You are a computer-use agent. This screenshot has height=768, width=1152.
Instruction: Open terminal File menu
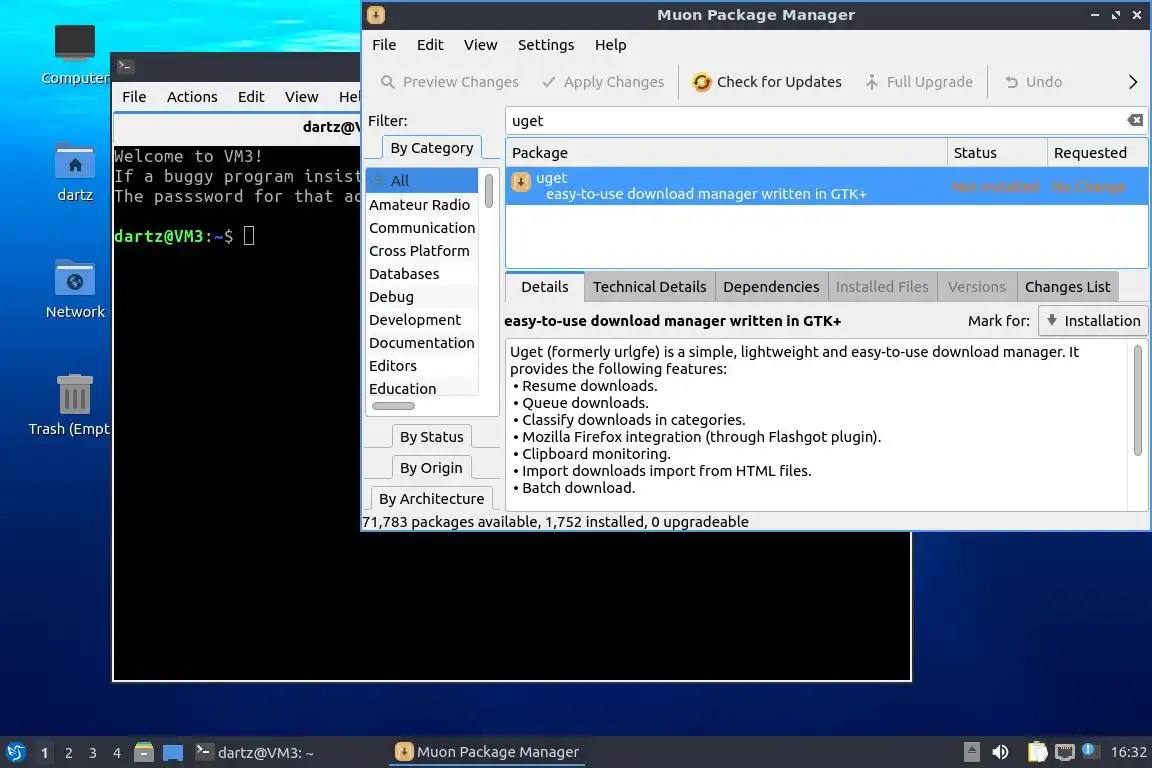tap(134, 97)
